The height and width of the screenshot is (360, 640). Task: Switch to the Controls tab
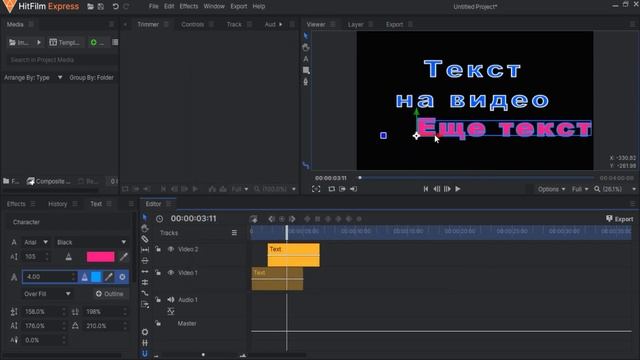coord(192,24)
